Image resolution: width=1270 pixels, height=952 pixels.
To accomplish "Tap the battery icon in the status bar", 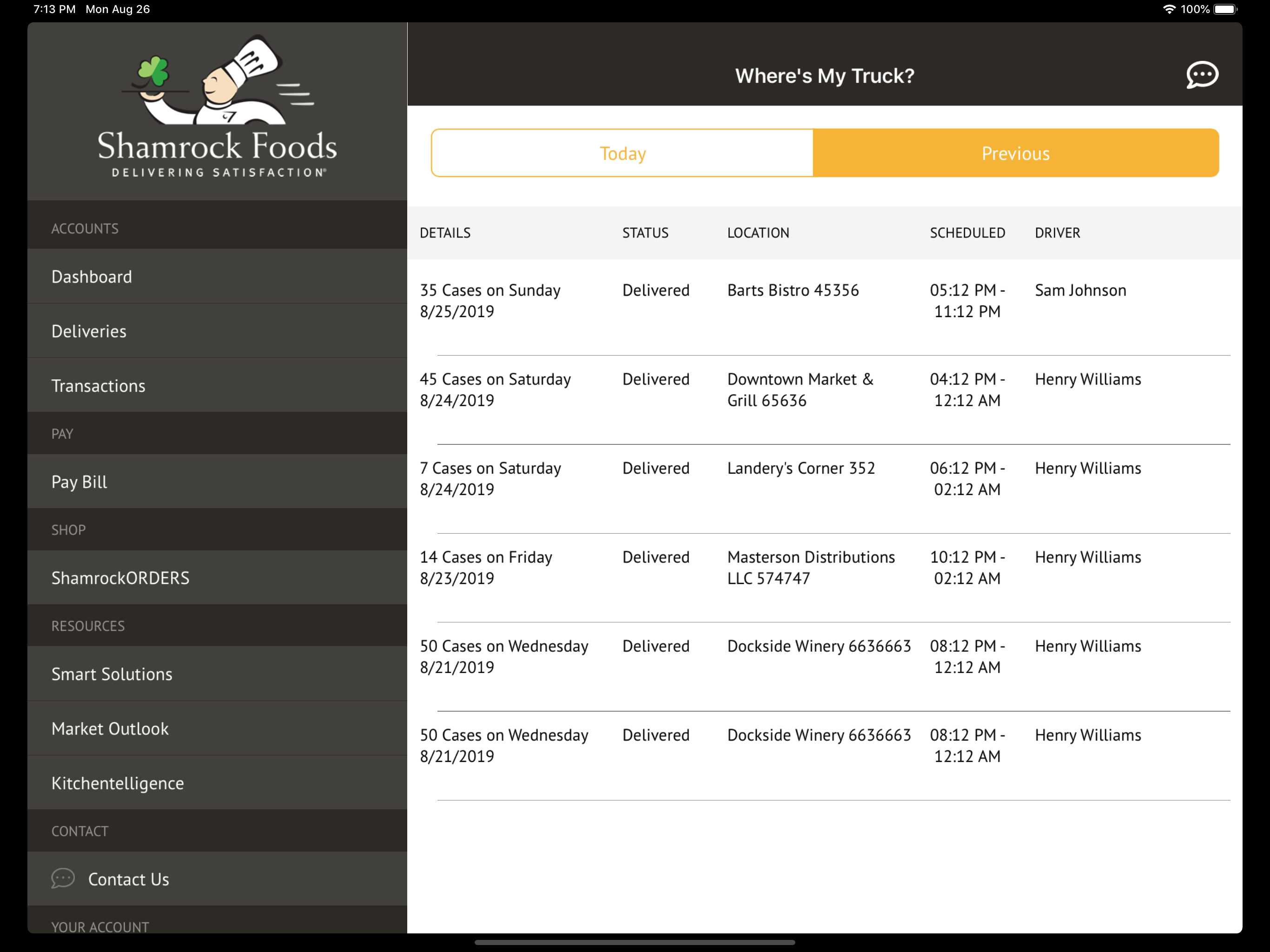I will tap(1226, 9).
